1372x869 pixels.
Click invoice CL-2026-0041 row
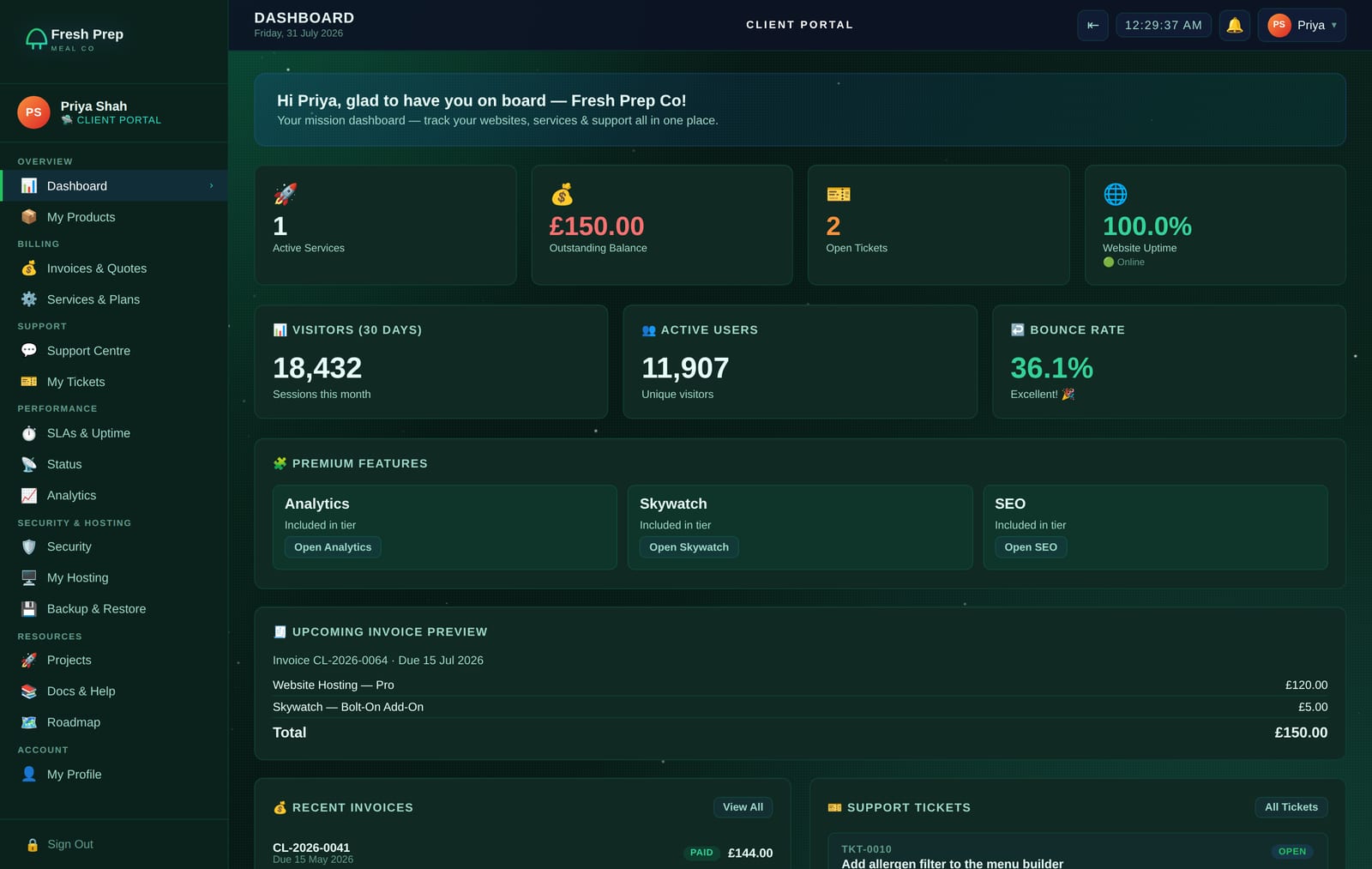[522, 853]
